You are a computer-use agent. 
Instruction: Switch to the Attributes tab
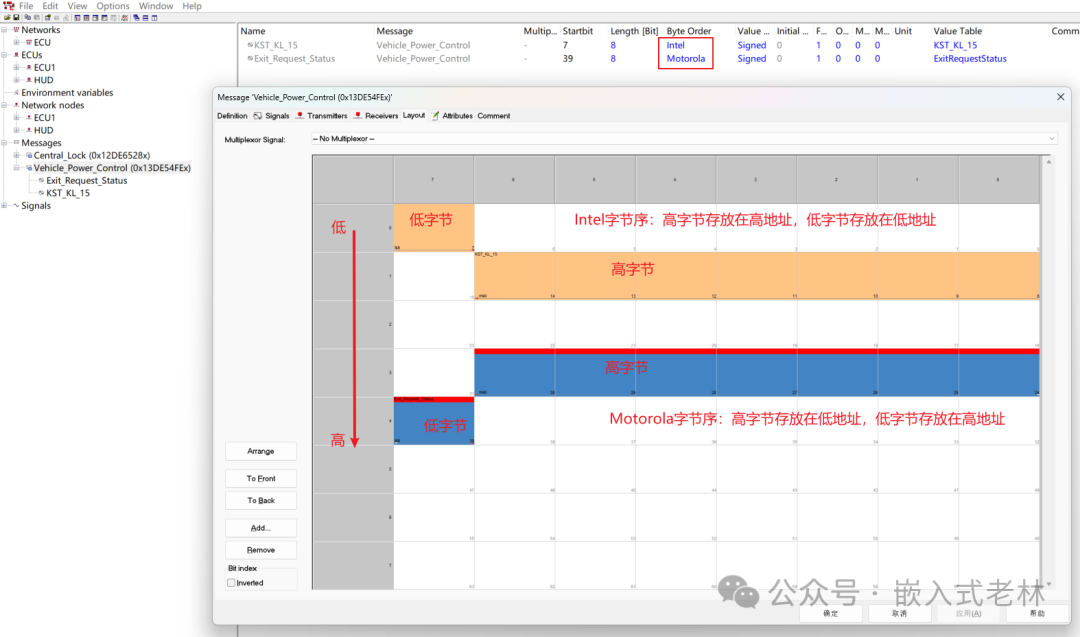tap(452, 116)
